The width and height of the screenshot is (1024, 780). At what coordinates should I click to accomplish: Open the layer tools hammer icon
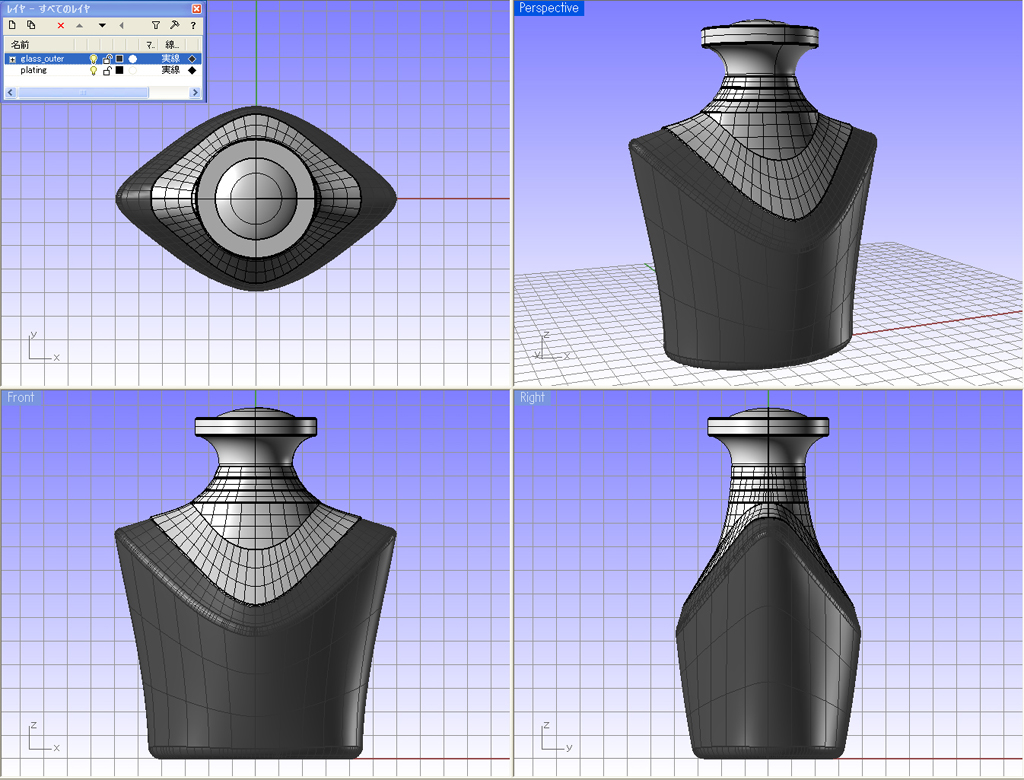(x=175, y=25)
